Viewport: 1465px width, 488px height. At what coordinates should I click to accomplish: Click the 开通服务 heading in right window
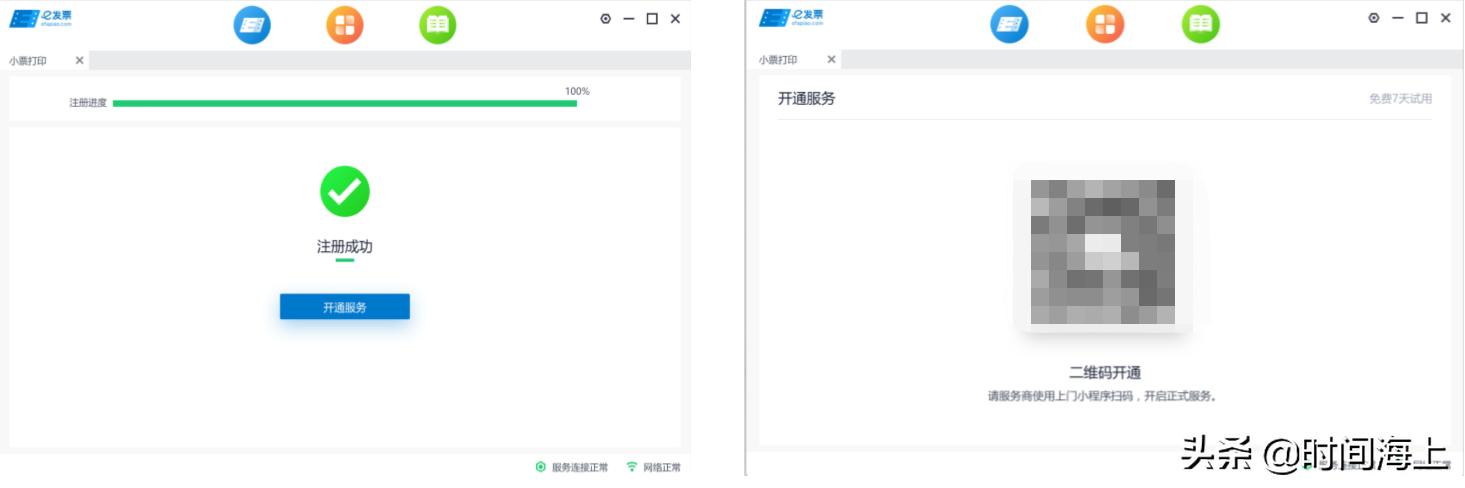click(x=806, y=99)
